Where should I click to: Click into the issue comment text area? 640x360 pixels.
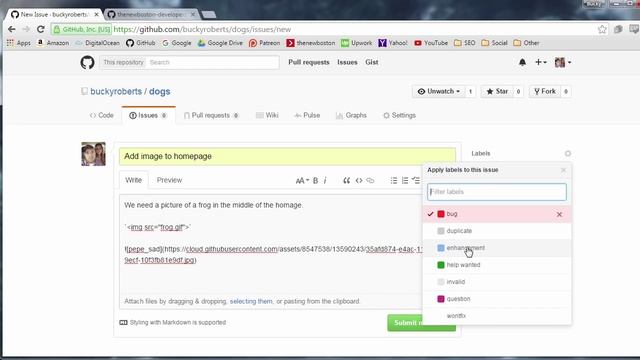coord(271,244)
